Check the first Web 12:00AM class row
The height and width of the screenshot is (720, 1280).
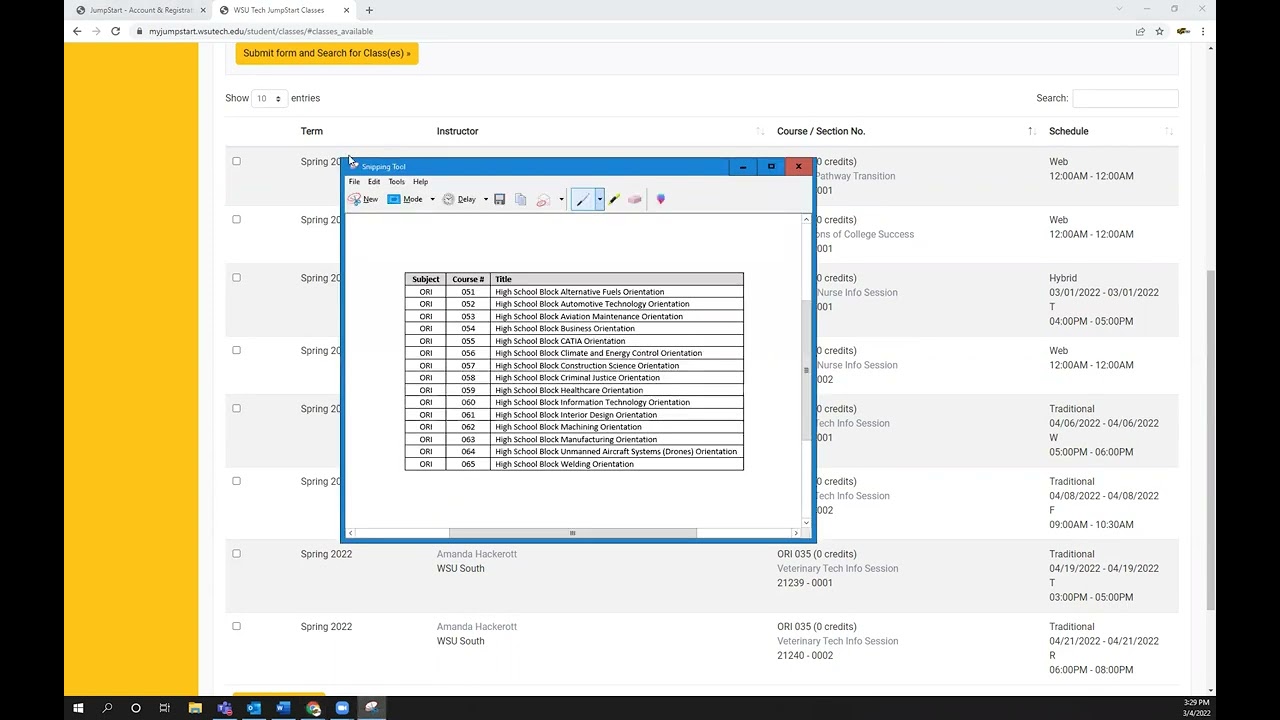point(236,161)
